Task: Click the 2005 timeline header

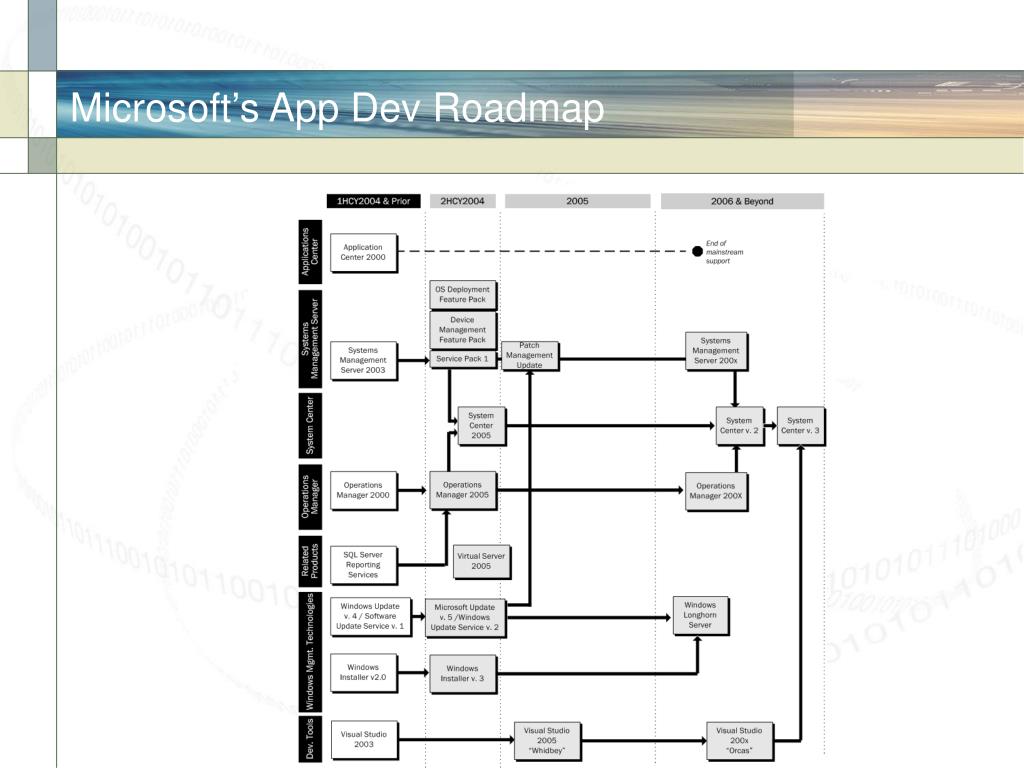Action: (577, 201)
